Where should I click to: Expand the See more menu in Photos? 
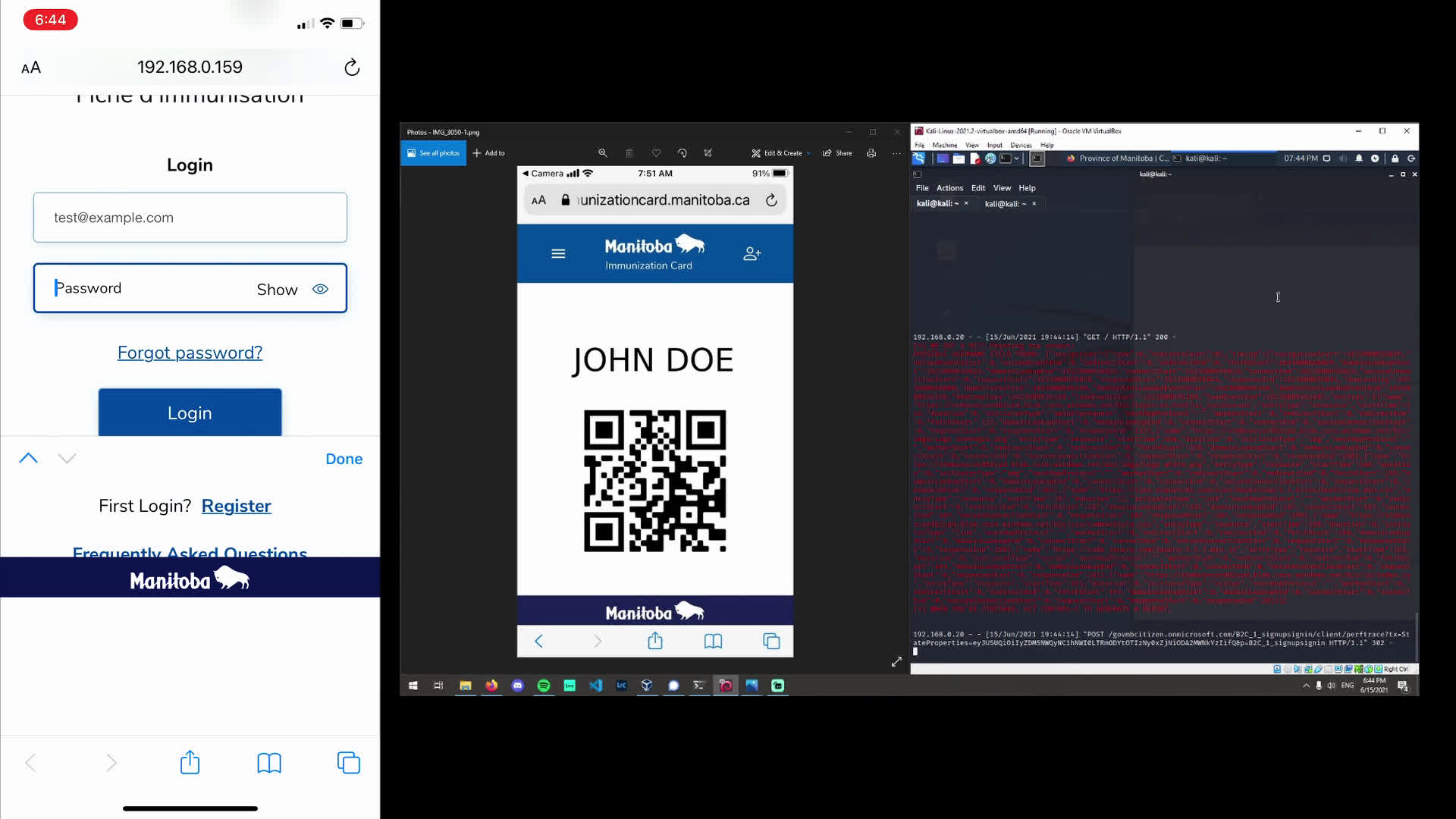pyautogui.click(x=896, y=152)
